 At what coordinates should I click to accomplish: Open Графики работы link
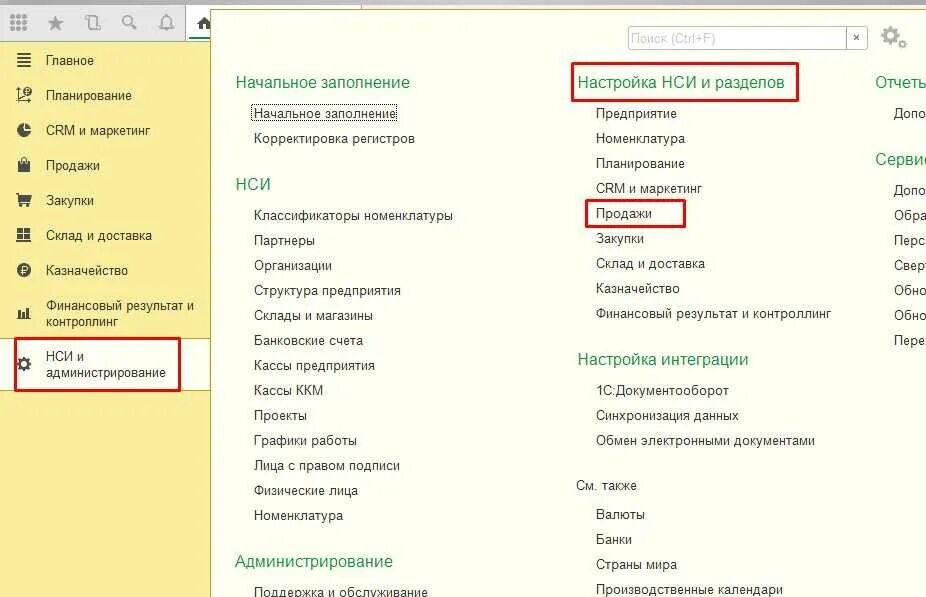click(305, 441)
